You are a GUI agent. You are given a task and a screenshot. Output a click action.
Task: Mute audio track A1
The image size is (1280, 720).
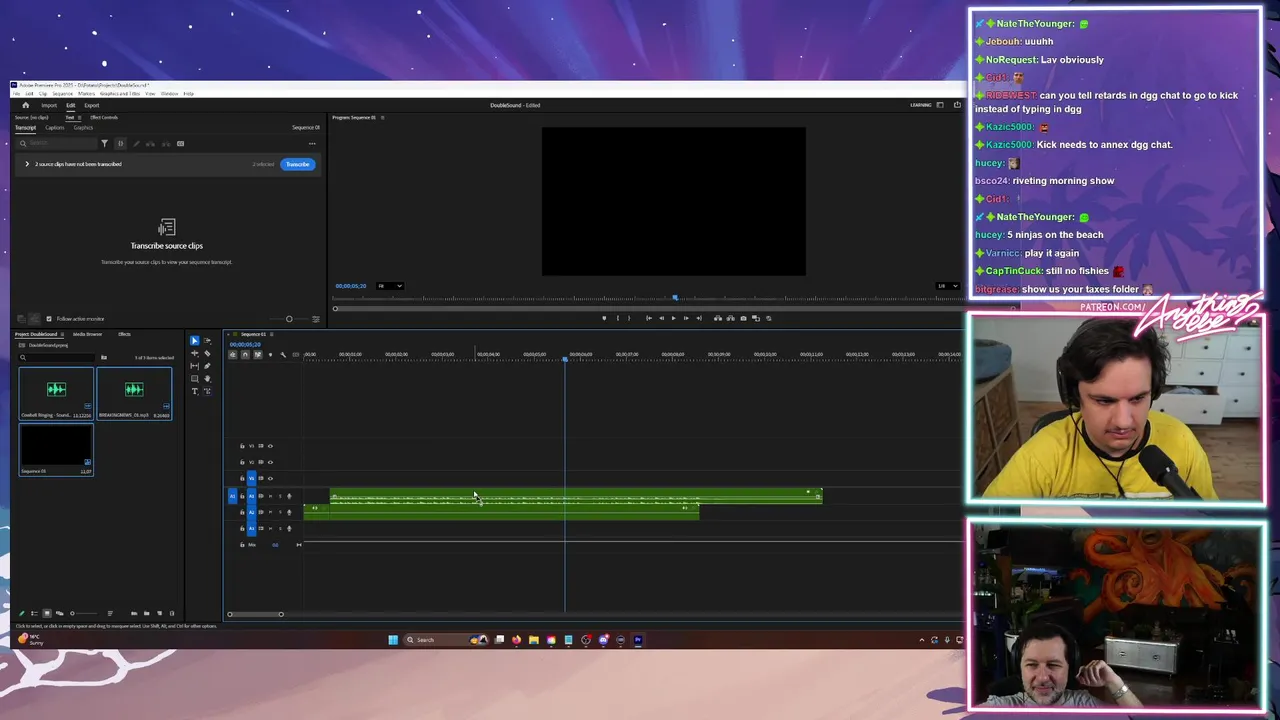point(270,496)
